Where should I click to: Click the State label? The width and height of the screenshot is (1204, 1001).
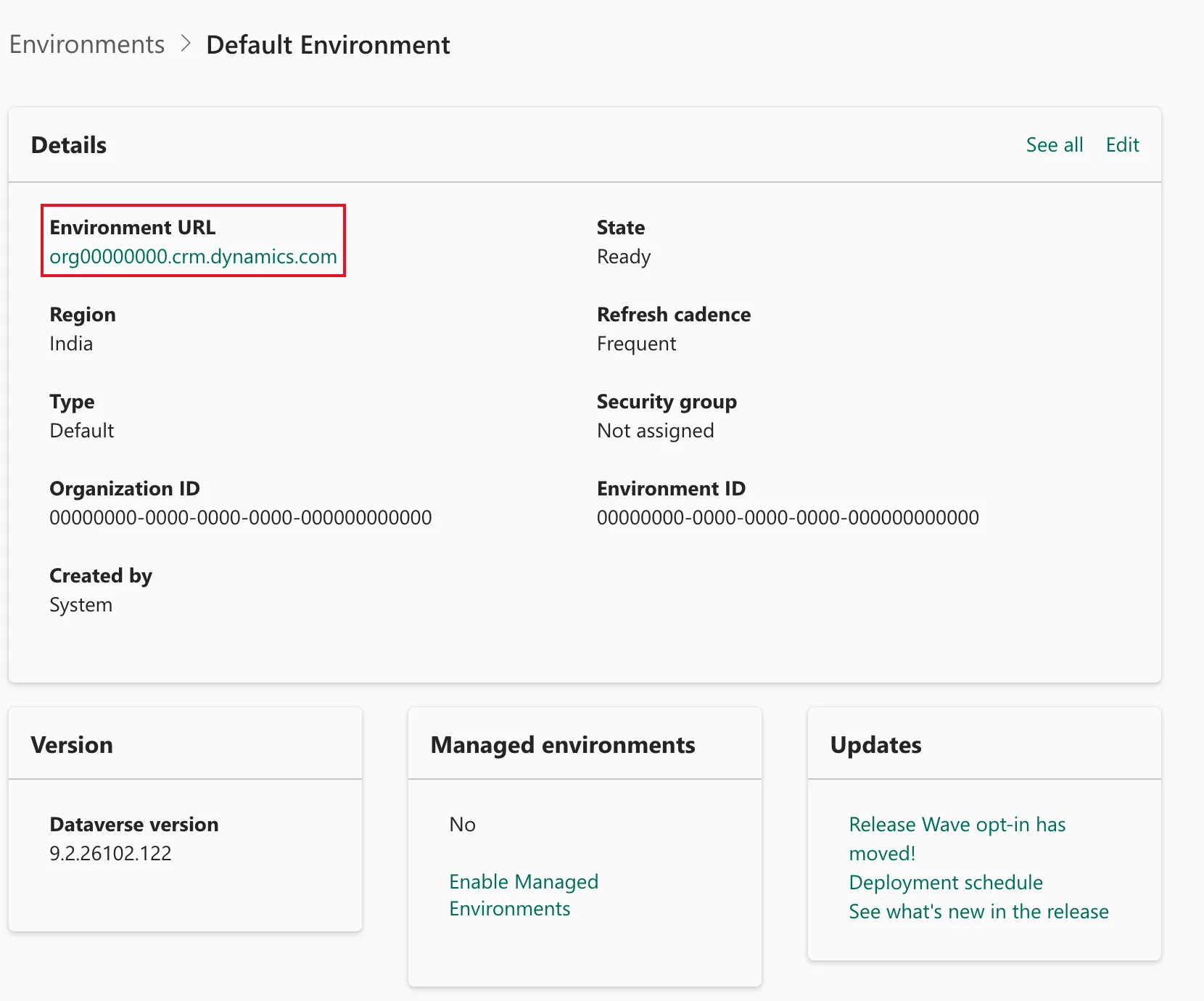click(x=621, y=228)
